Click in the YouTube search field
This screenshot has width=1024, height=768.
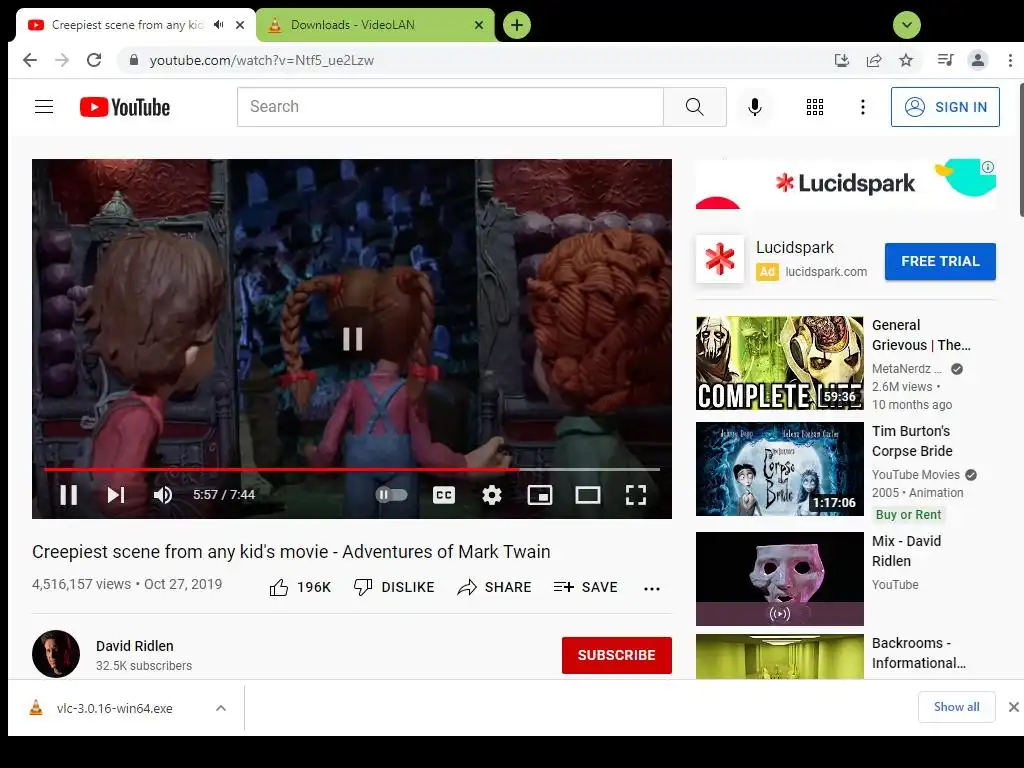tap(451, 106)
